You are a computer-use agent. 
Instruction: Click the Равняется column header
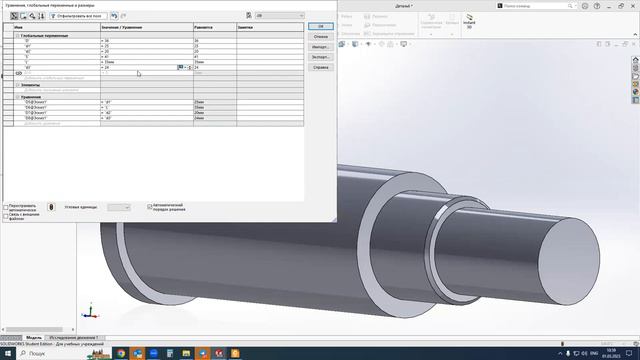coord(215,27)
